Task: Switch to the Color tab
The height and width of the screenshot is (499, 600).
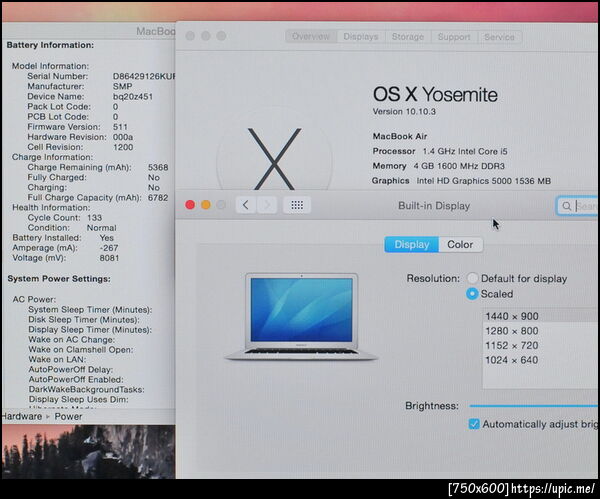Action: (x=460, y=245)
